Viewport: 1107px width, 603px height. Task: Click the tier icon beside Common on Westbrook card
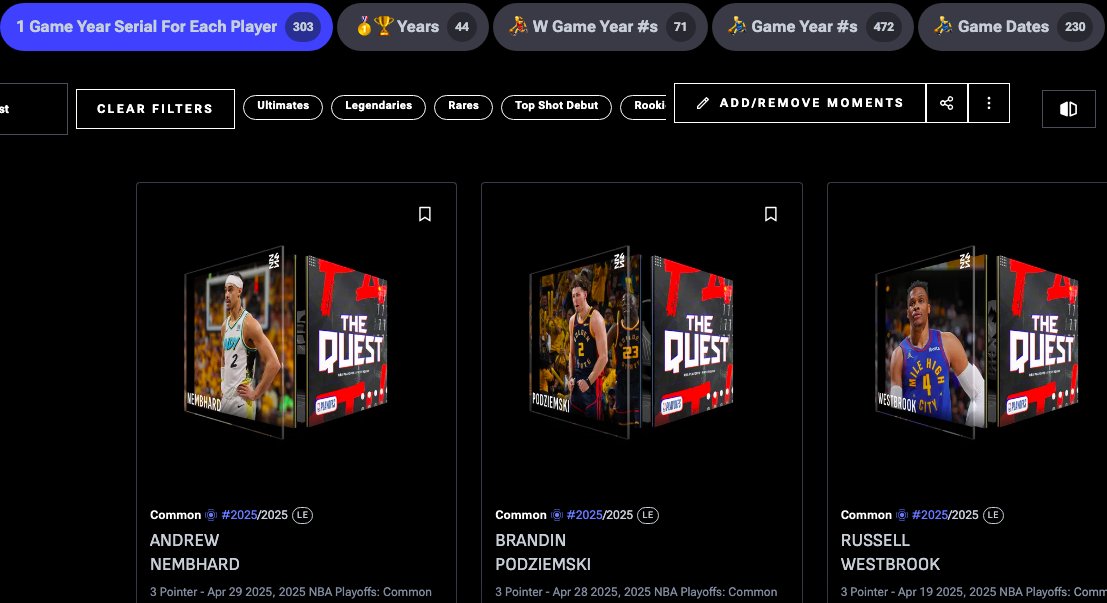(902, 515)
